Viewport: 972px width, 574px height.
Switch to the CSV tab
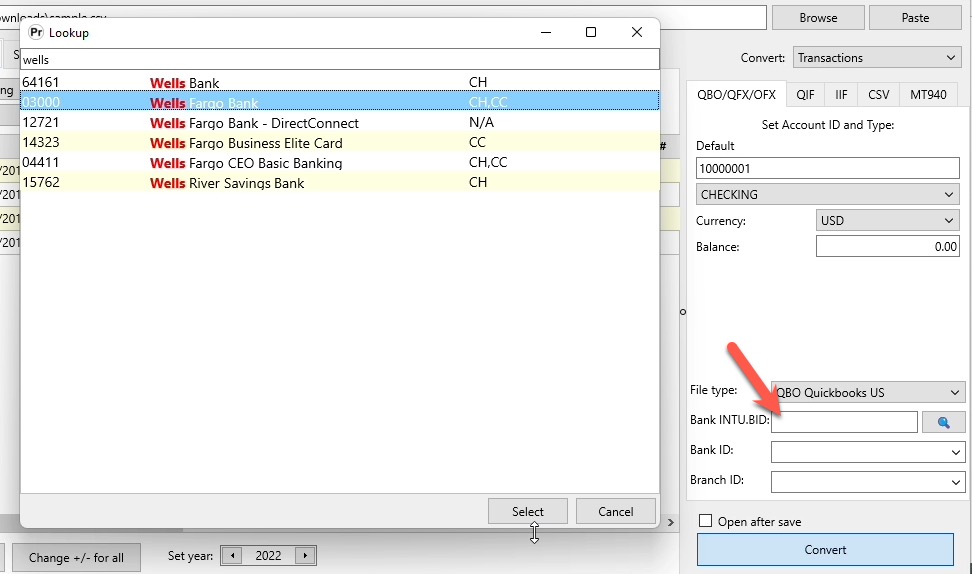(x=878, y=94)
